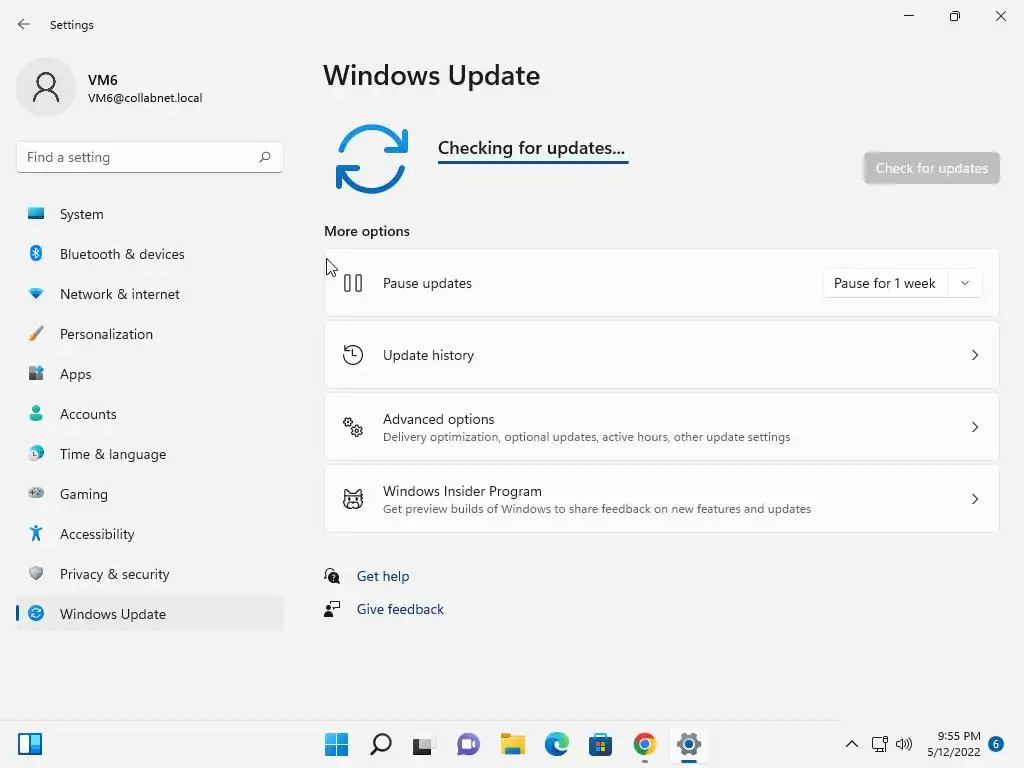Click the Give feedback person icon
Image resolution: width=1024 pixels, height=768 pixels.
point(332,609)
